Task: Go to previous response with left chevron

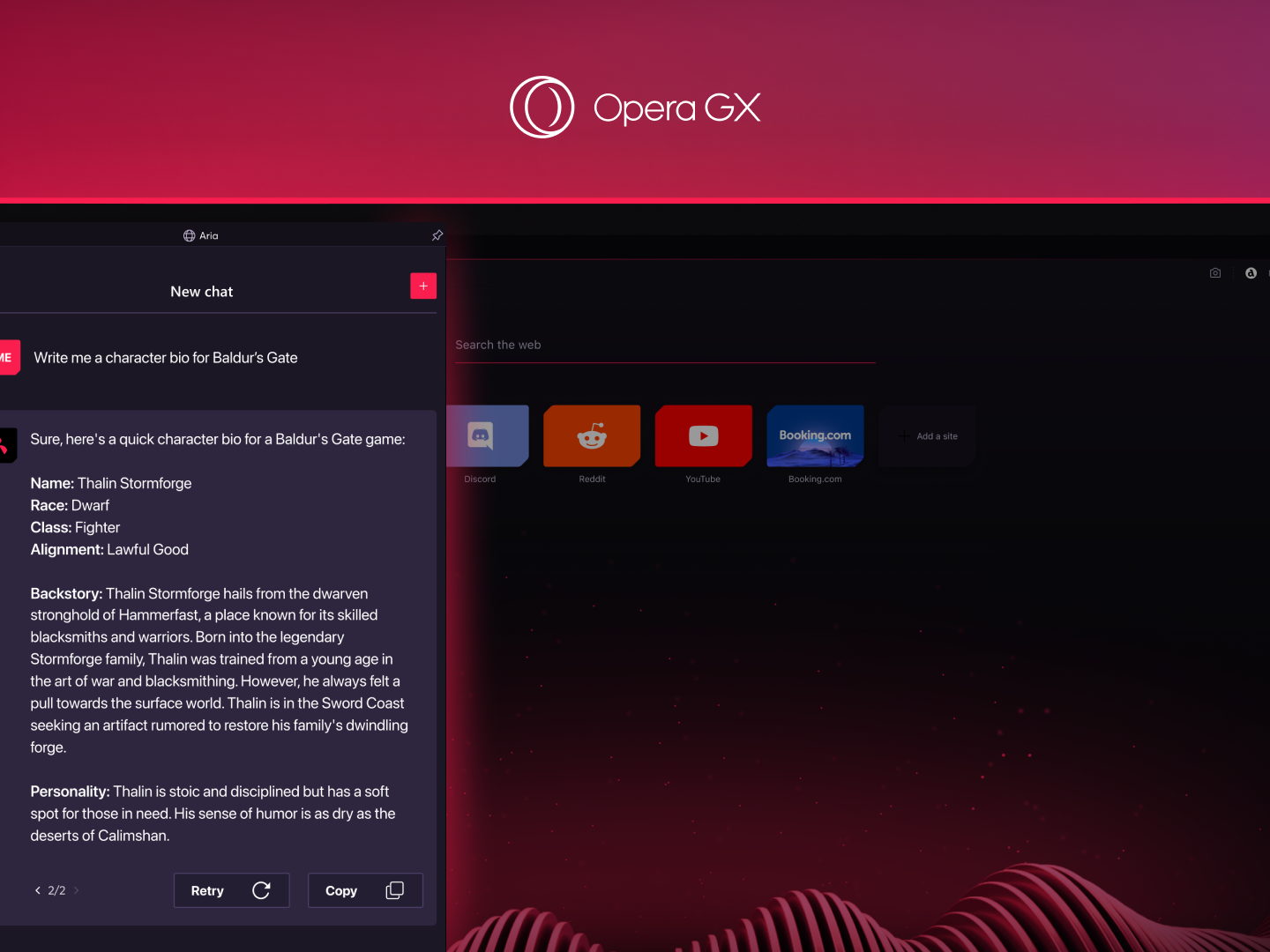Action: pos(38,890)
